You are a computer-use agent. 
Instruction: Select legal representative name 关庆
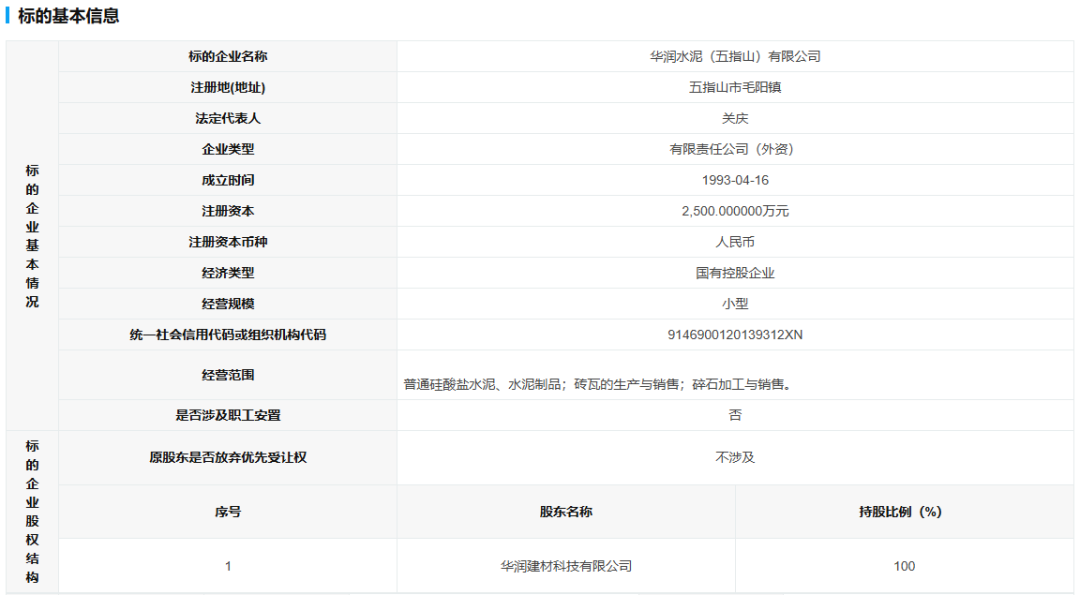point(735,118)
